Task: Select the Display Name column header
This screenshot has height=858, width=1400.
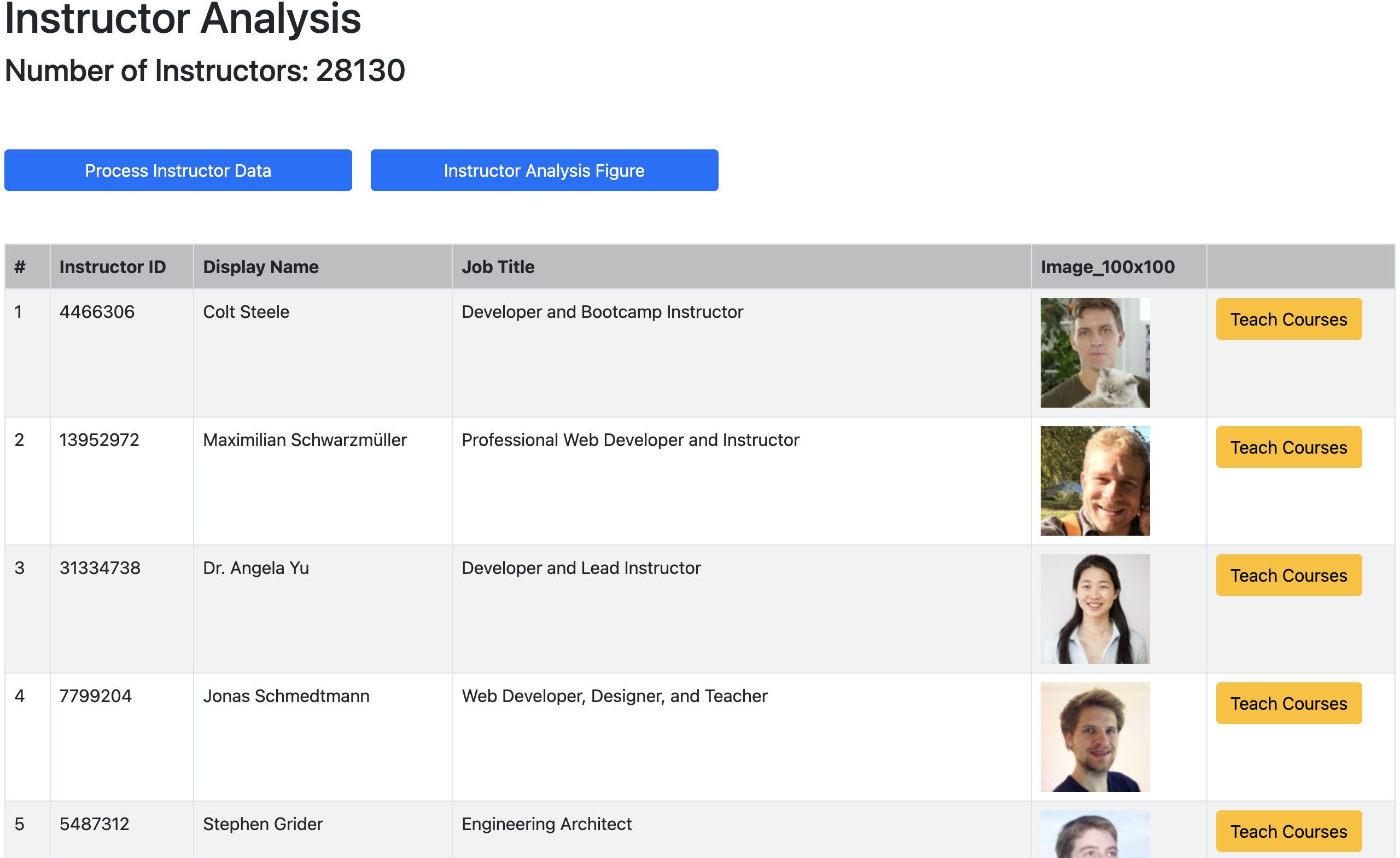Action: tap(260, 266)
